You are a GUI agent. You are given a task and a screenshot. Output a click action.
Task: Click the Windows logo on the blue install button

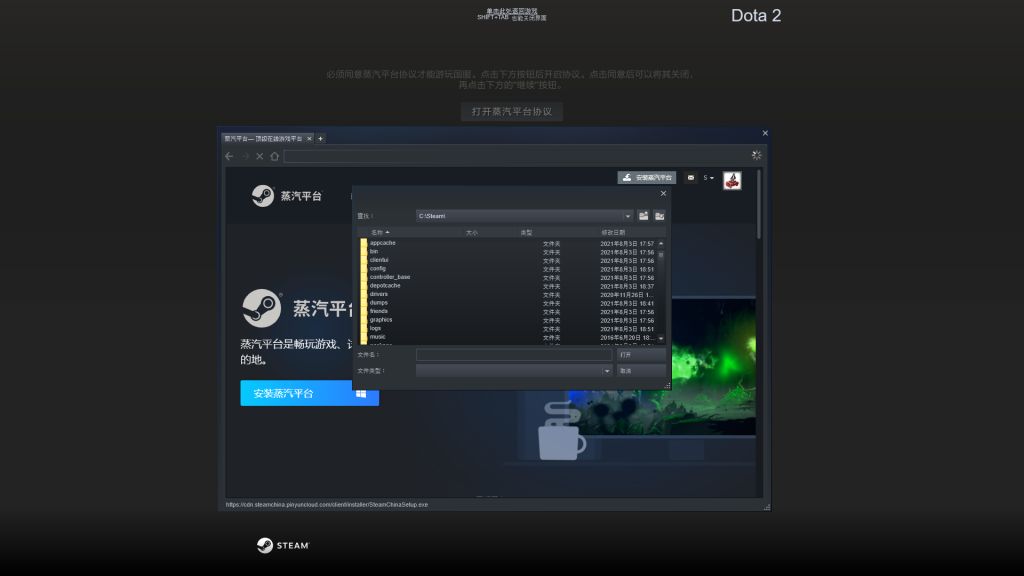tap(363, 393)
